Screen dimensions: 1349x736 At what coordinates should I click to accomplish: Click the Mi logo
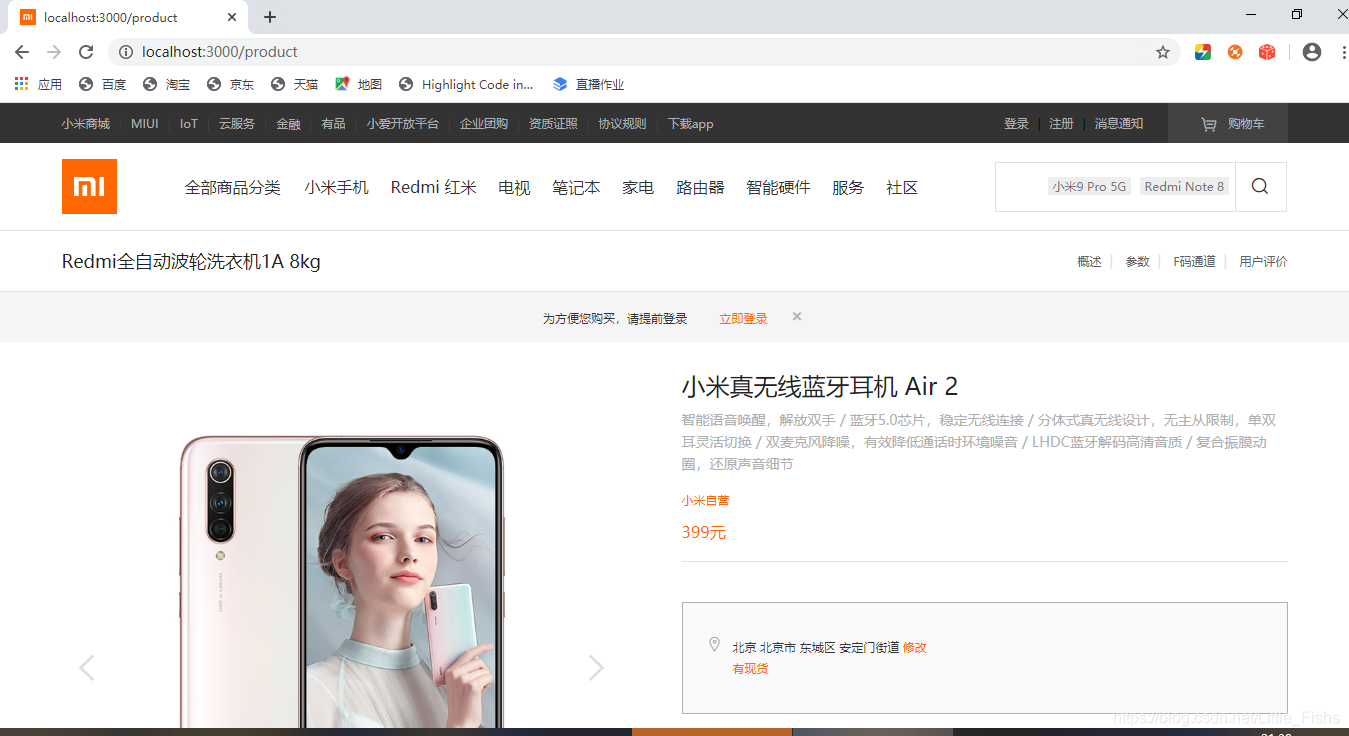pos(89,186)
